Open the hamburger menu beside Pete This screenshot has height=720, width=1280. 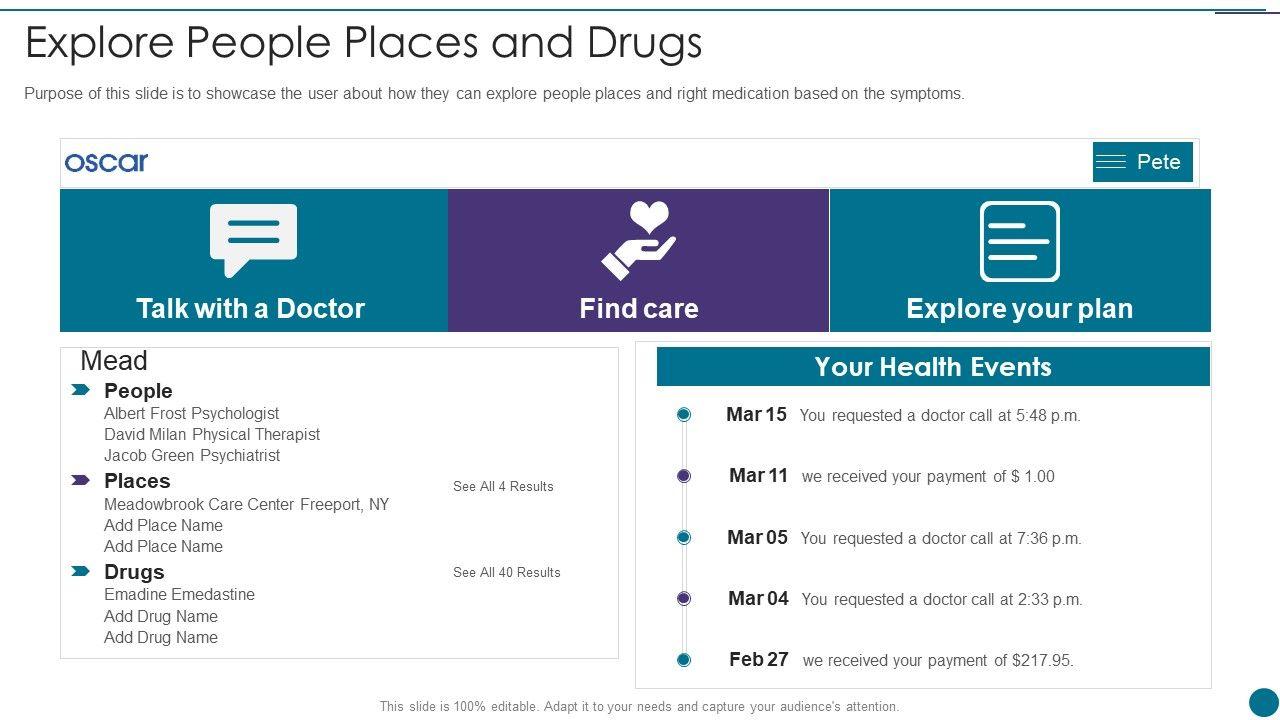pos(1110,162)
